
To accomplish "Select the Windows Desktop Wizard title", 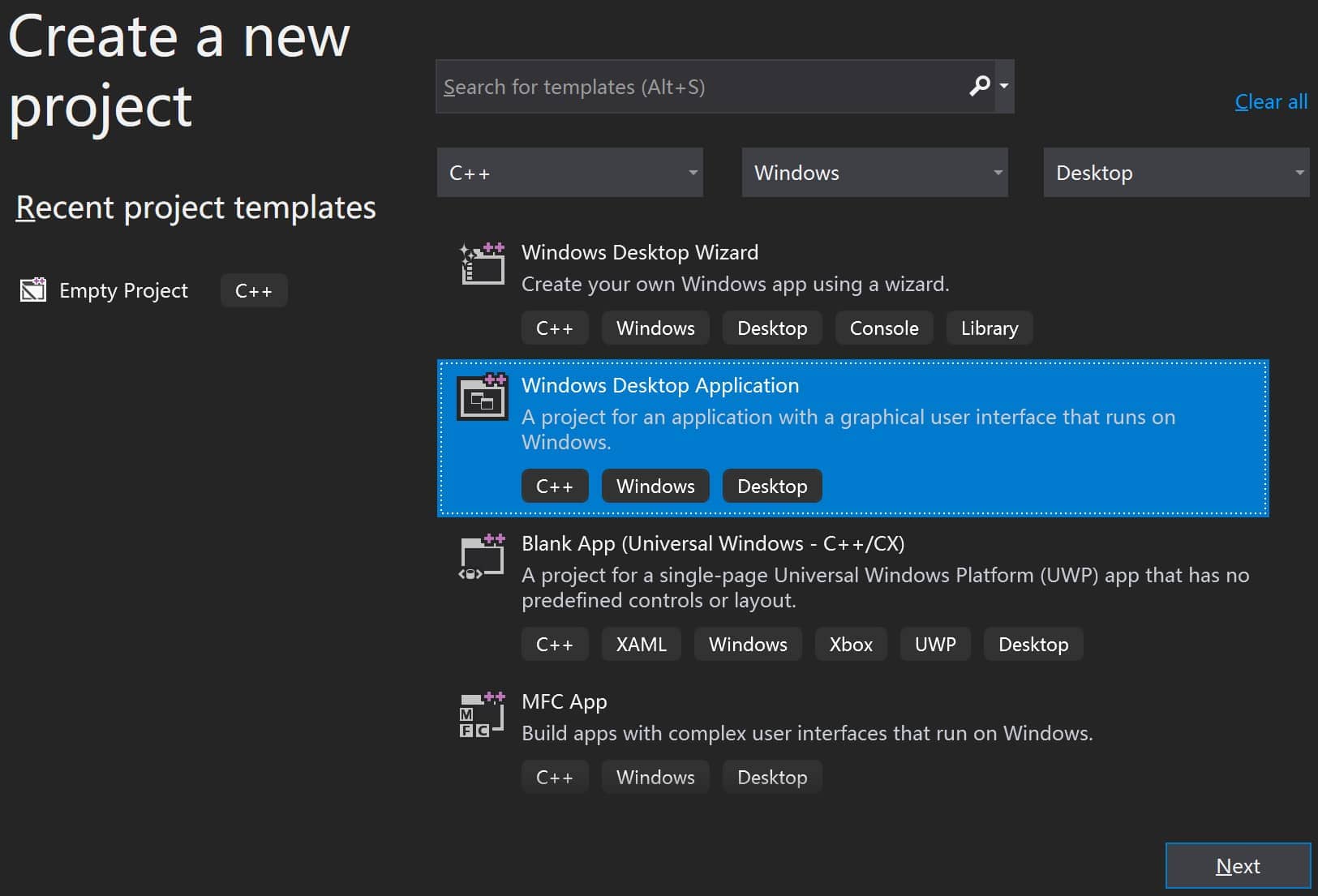I will (x=640, y=252).
